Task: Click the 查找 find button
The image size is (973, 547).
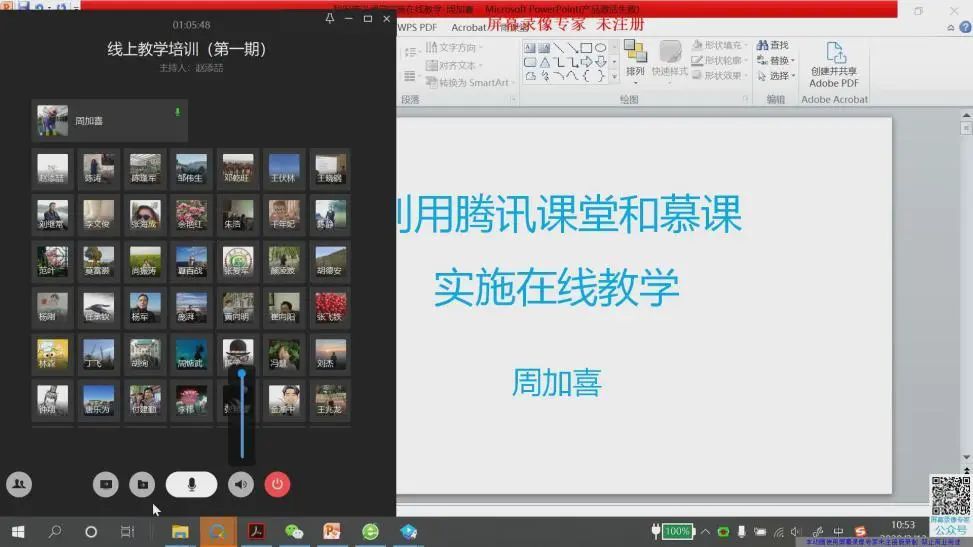Action: (x=773, y=45)
